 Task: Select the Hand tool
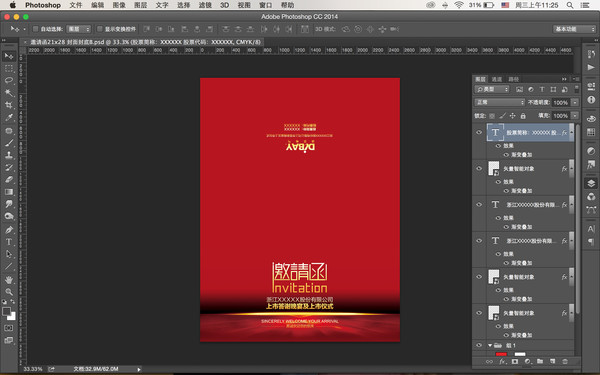point(9,280)
